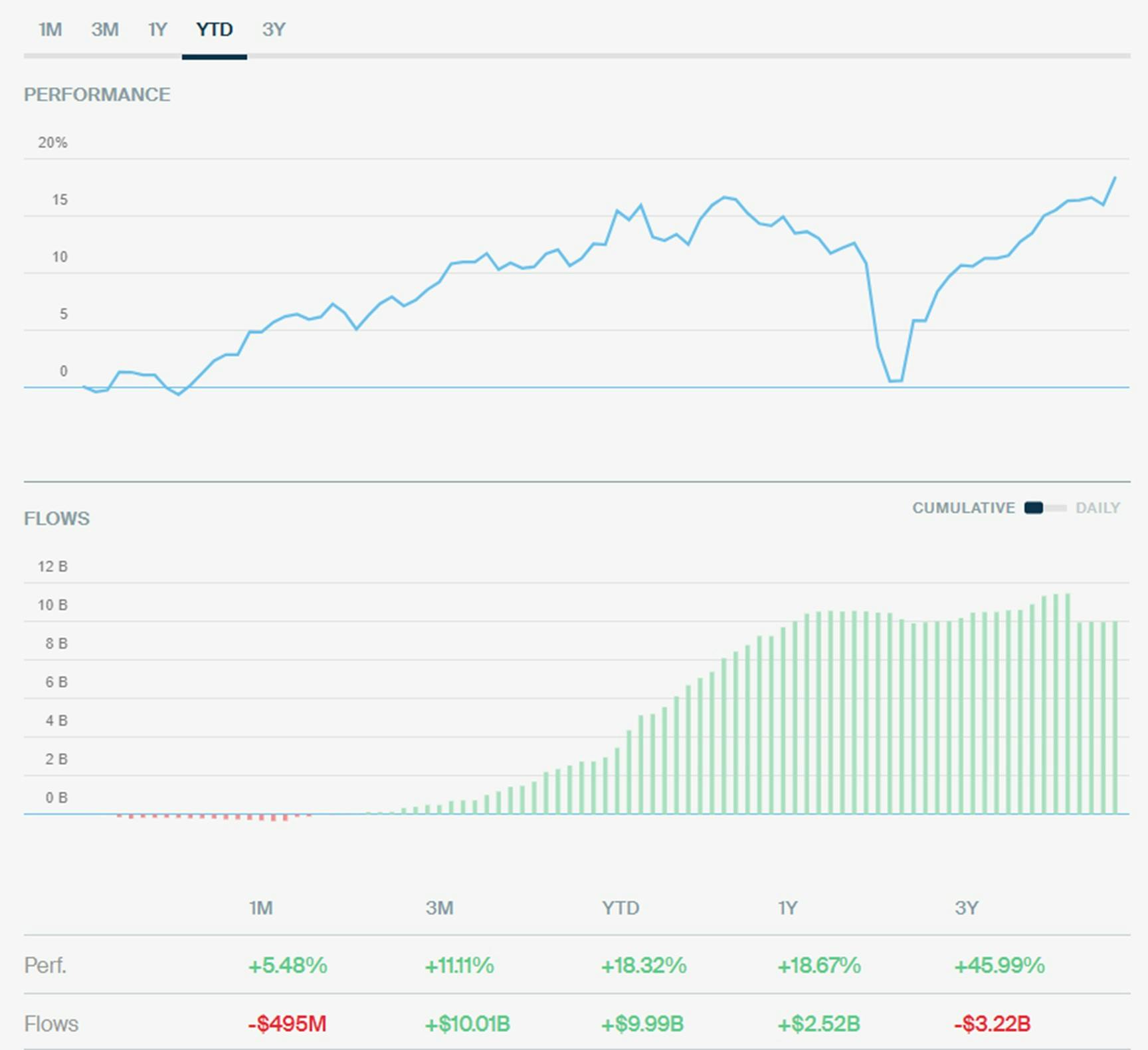Click the +45.99% 3Y performance value
Screen dimensions: 1148x1050
click(999, 965)
